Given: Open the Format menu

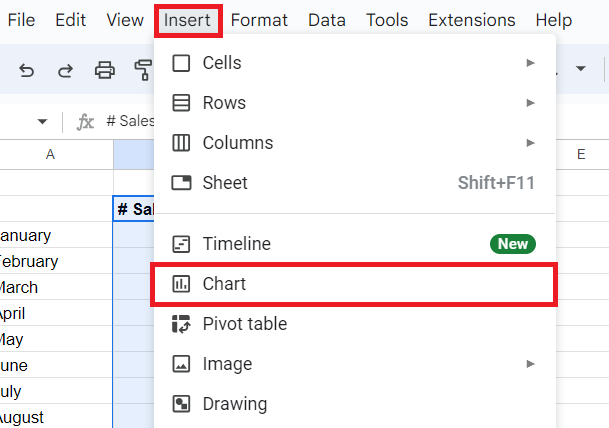Looking at the screenshot, I should tap(259, 20).
